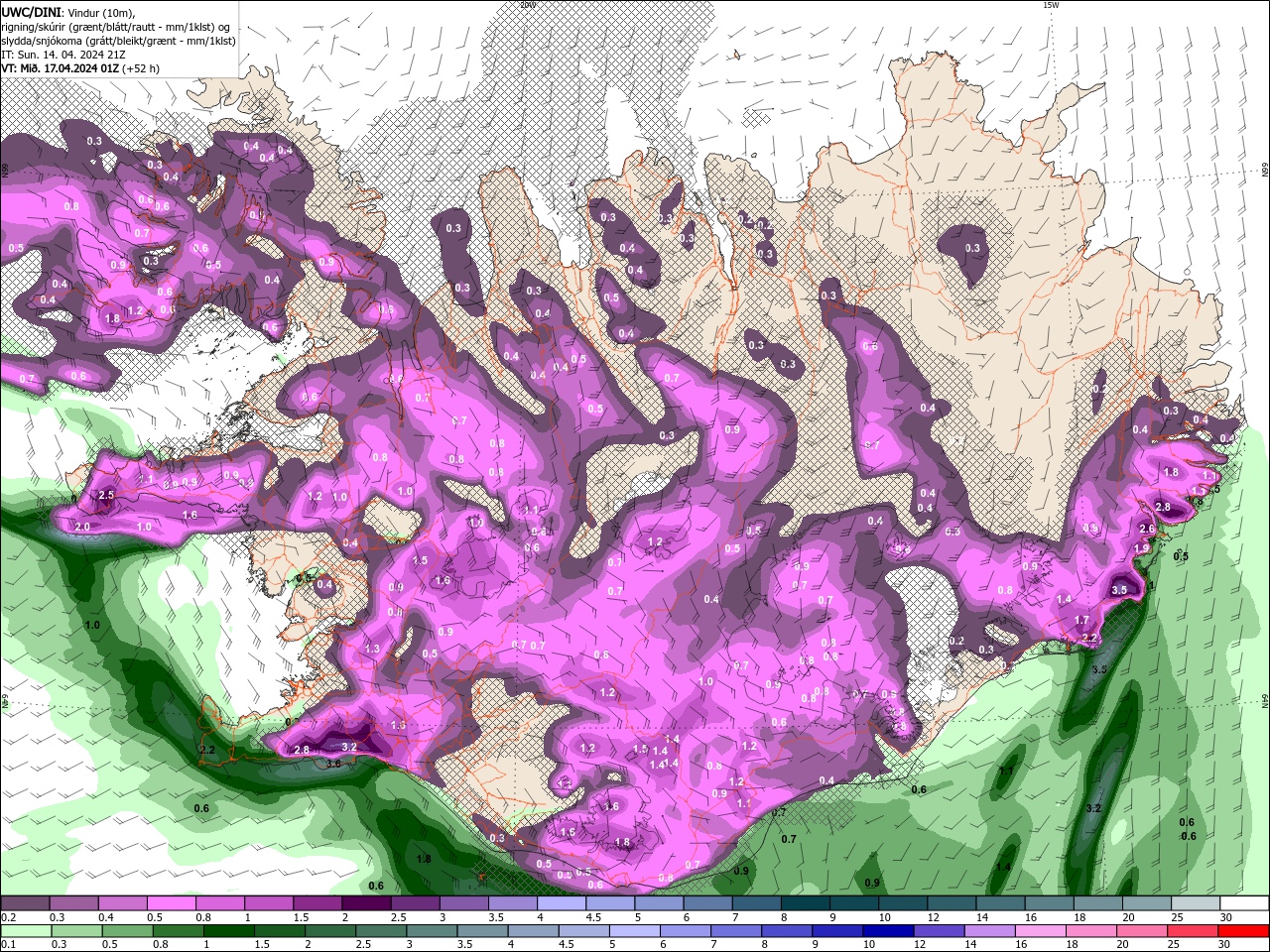The width and height of the screenshot is (1270, 952).
Task: Pick the white swatch ending the snow scale
Action: tap(1244, 903)
